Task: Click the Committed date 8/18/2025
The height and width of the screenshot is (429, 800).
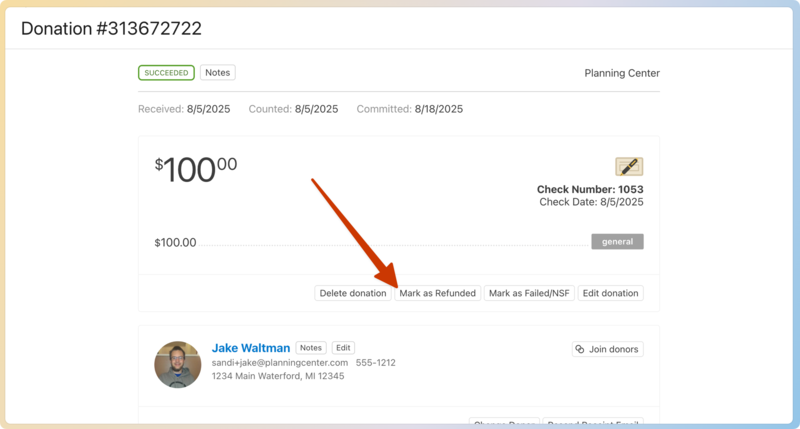Action: point(438,109)
